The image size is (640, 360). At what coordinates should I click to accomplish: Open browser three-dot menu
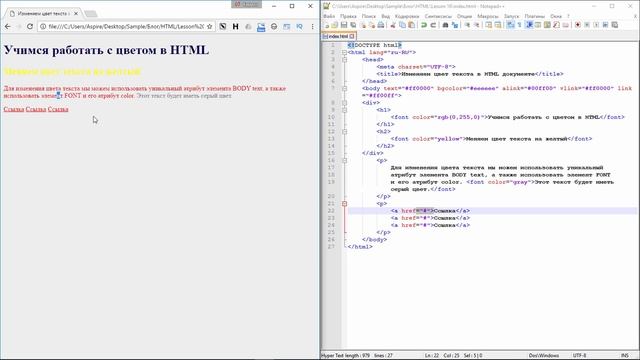(313, 27)
